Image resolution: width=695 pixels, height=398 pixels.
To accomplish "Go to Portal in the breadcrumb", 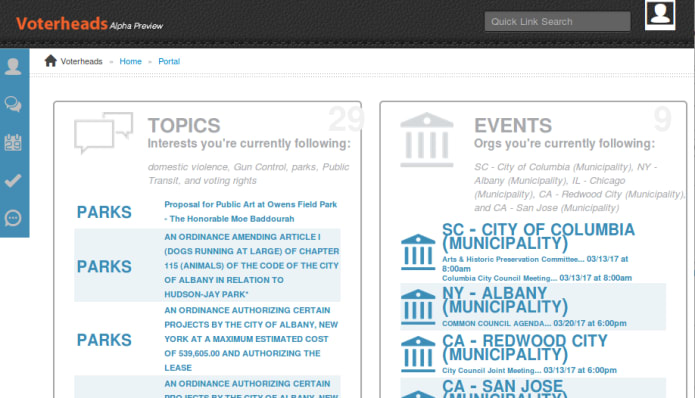I will [x=169, y=61].
